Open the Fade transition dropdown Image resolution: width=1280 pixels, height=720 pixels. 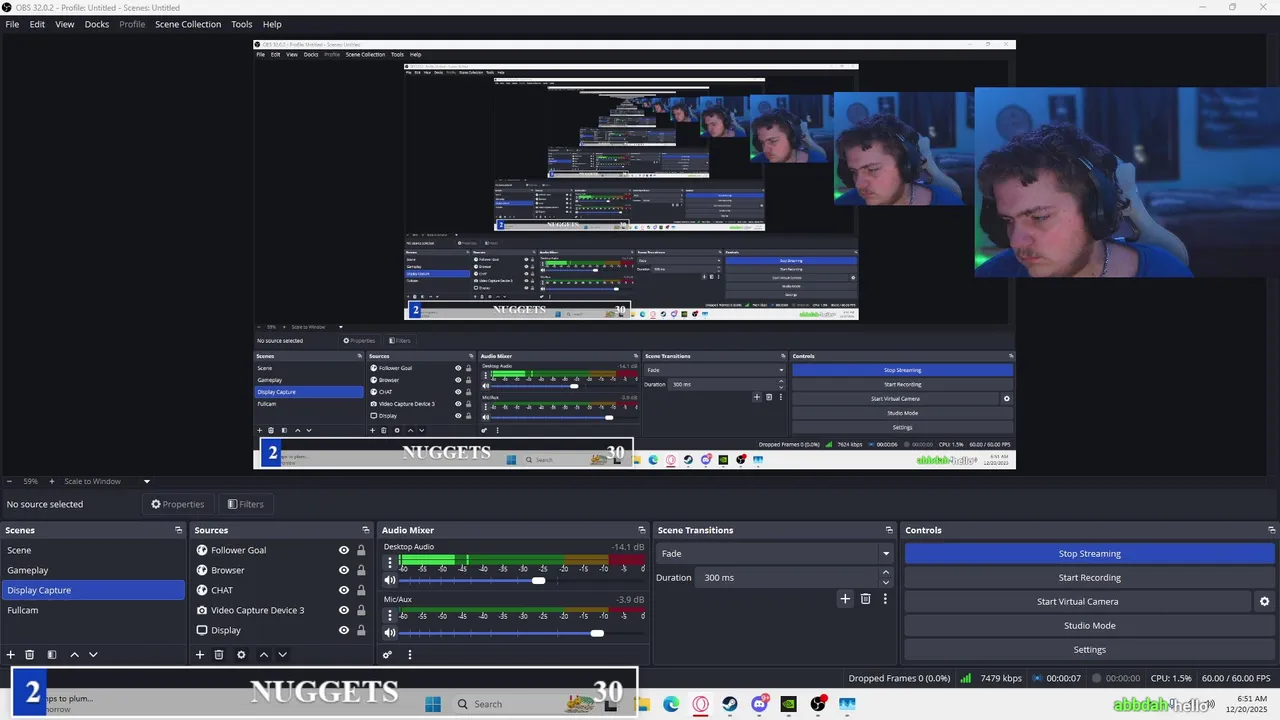point(774,553)
